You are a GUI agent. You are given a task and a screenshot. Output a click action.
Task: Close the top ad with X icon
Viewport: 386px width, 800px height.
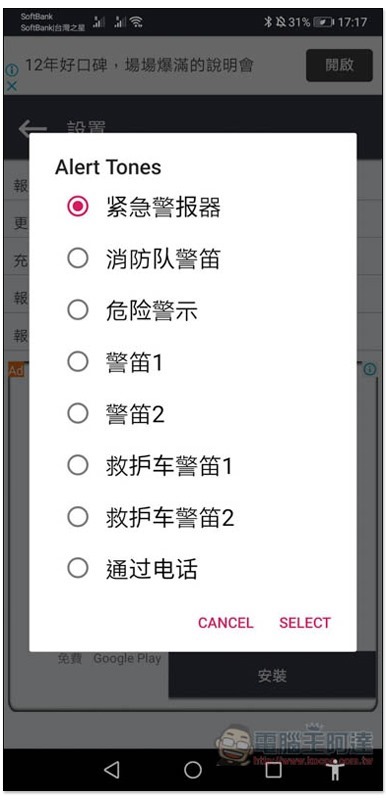tap(11, 86)
